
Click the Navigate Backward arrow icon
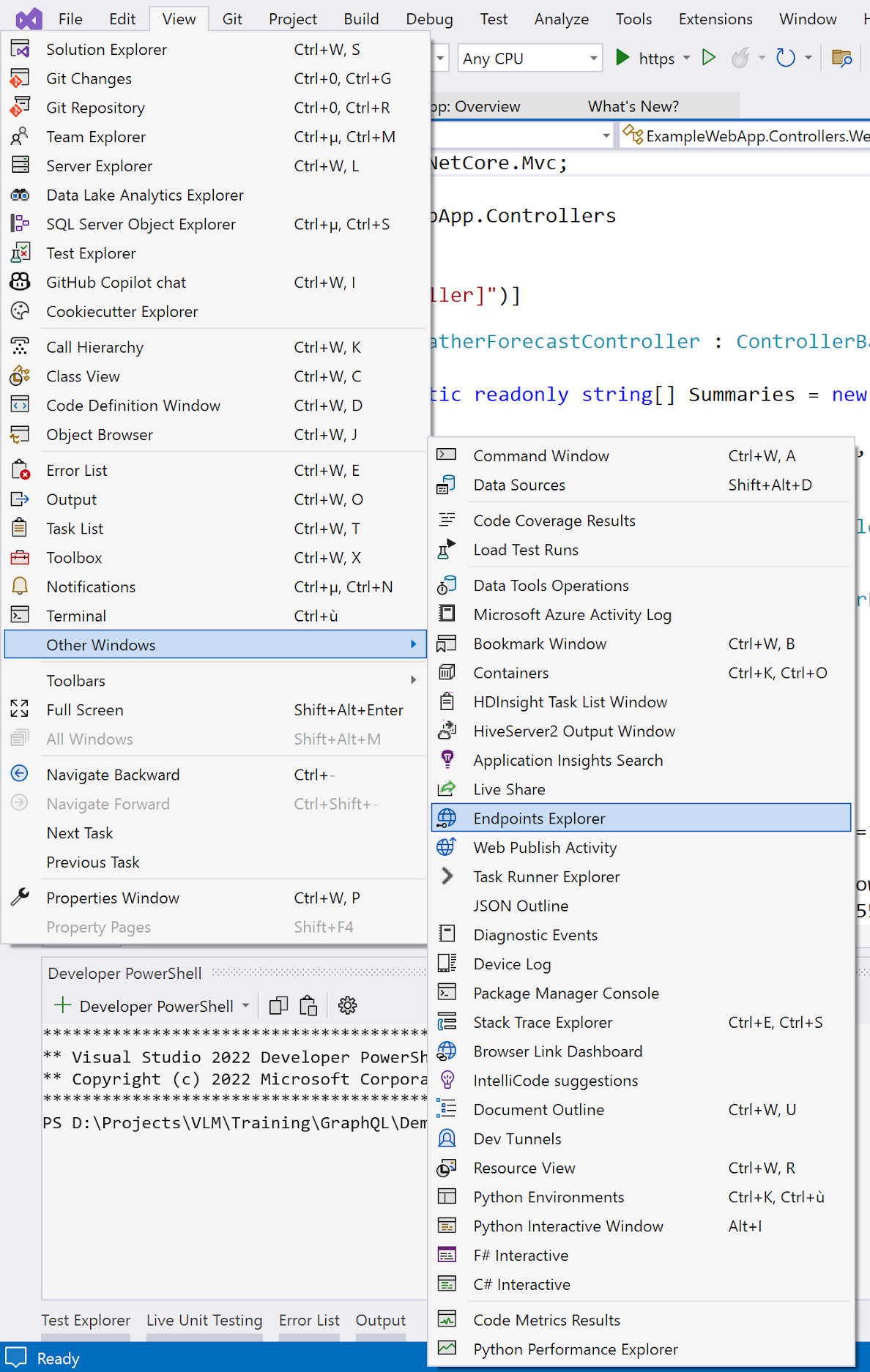pyautogui.click(x=21, y=774)
